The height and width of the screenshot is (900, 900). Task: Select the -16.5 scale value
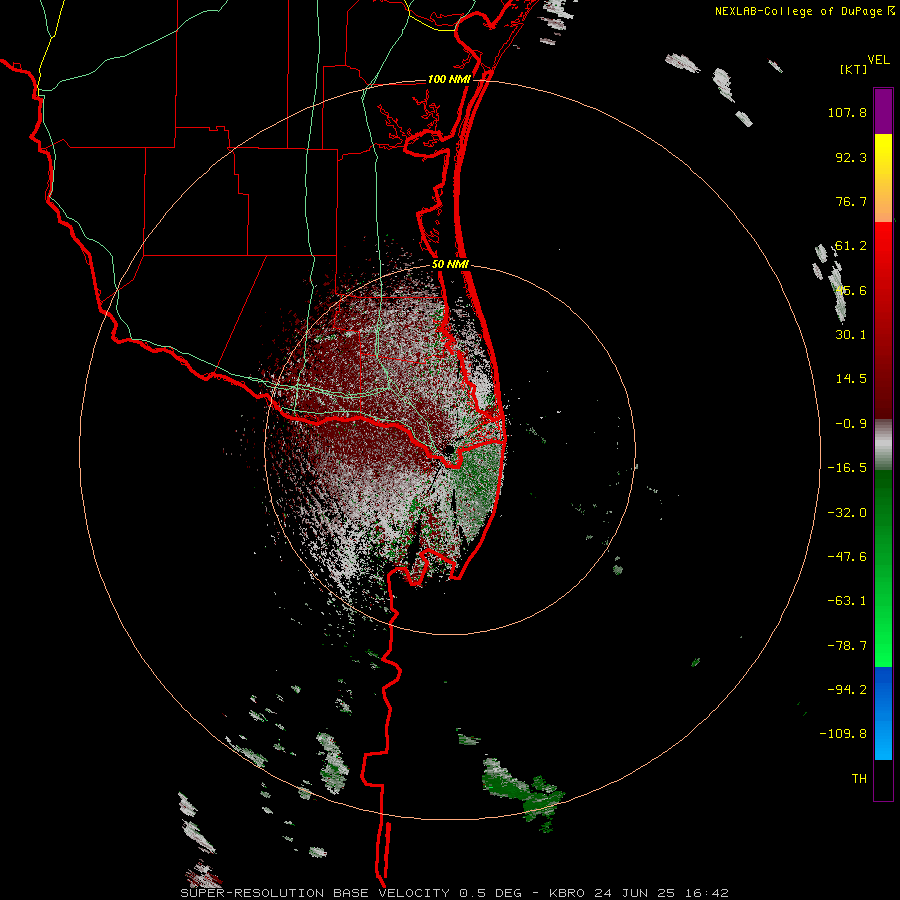(x=847, y=468)
